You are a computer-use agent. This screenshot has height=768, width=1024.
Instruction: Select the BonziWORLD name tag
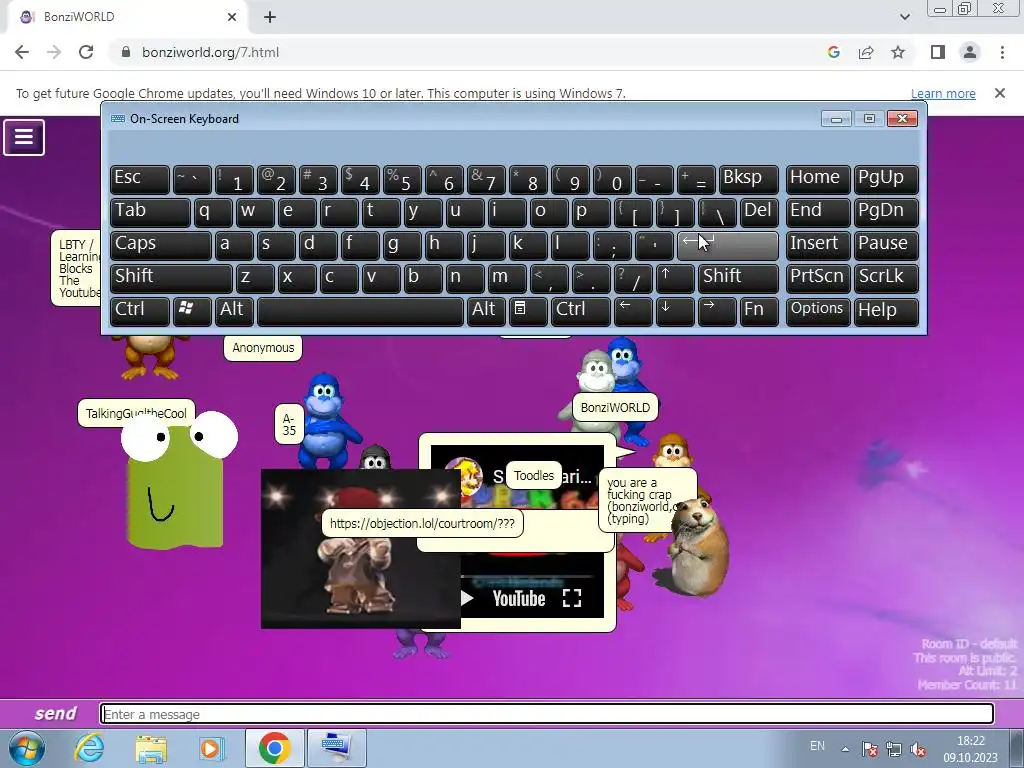(x=615, y=408)
